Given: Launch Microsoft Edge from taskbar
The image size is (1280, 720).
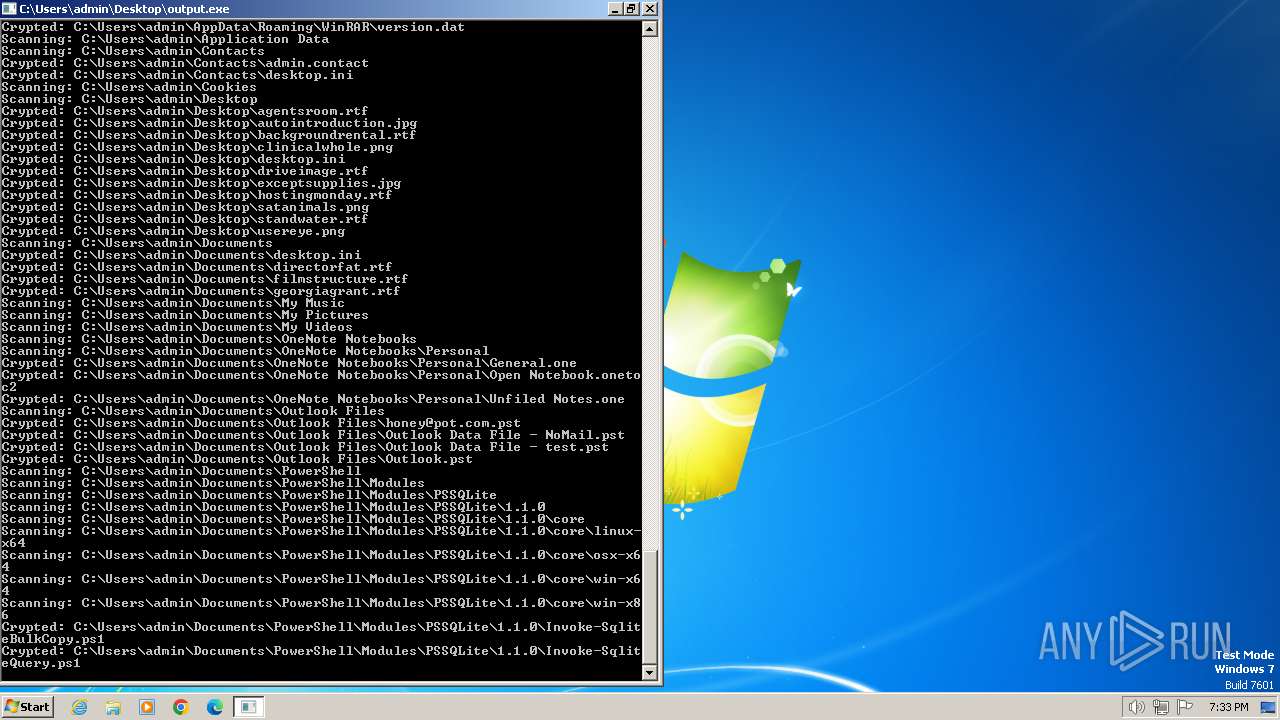Looking at the screenshot, I should coord(215,707).
